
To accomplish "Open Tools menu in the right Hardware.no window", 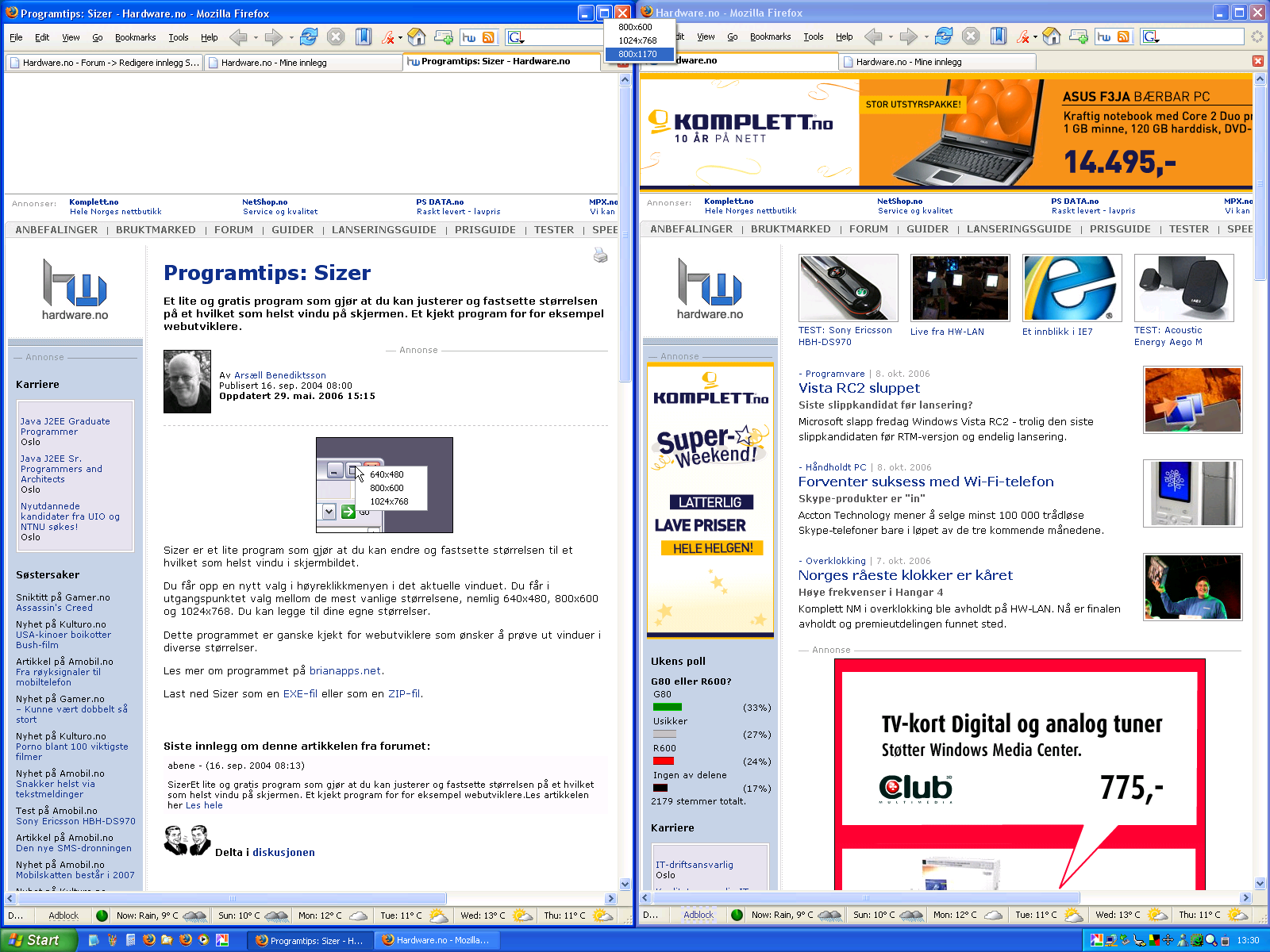I will click(813, 36).
